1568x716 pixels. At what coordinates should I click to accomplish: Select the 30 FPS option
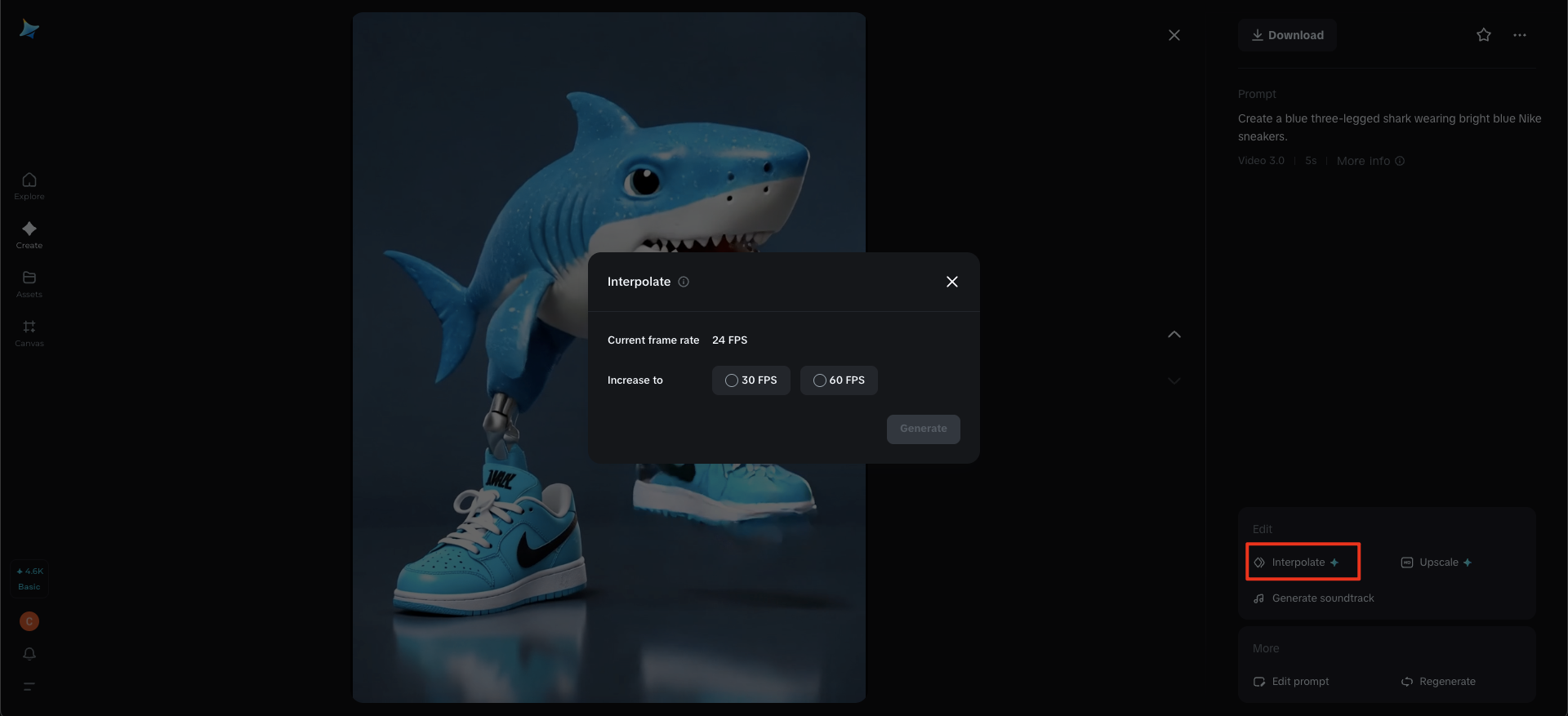click(x=751, y=380)
